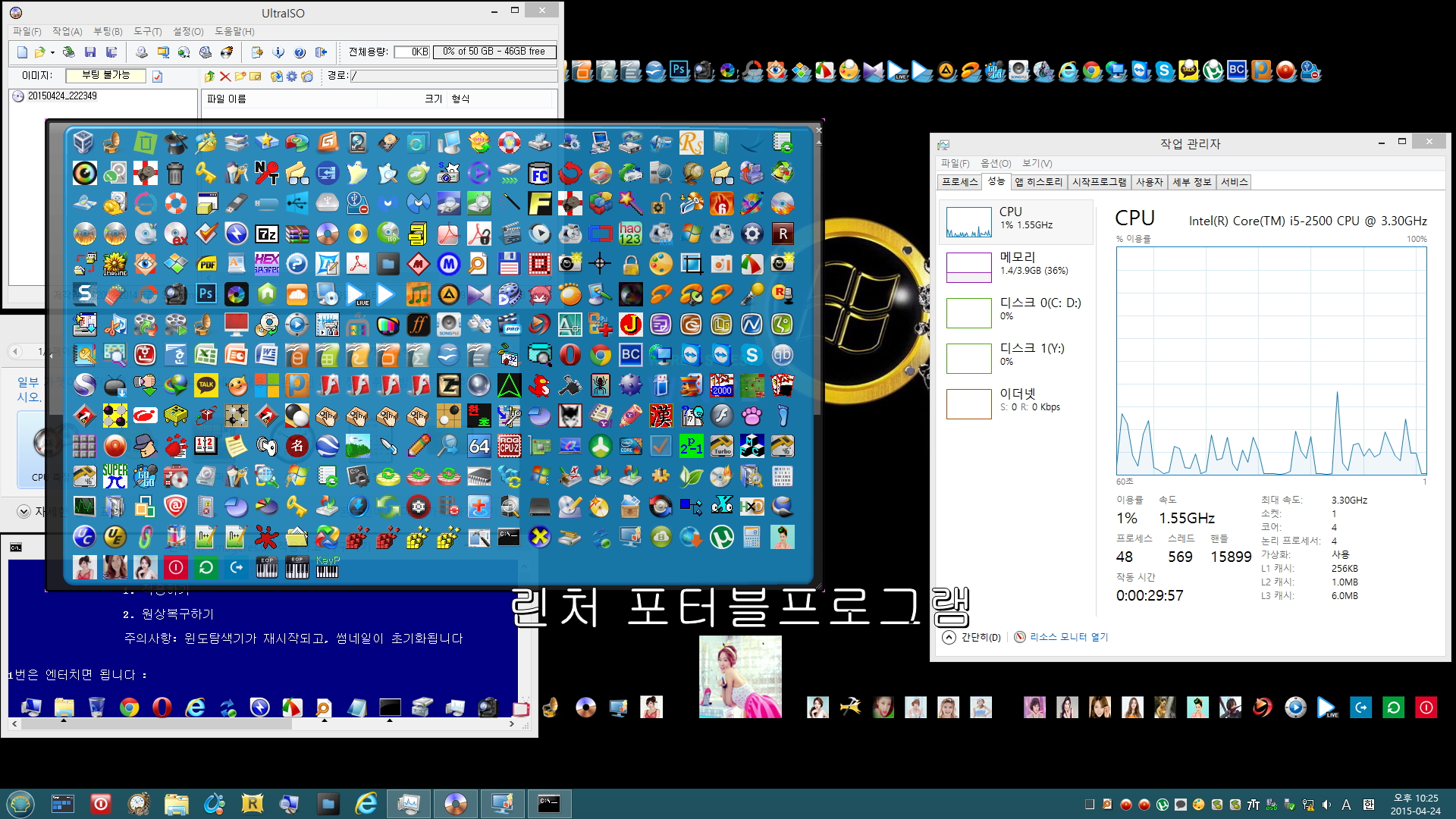Launch the 7z icon in launcher panel
The image size is (1456, 819).
(266, 234)
